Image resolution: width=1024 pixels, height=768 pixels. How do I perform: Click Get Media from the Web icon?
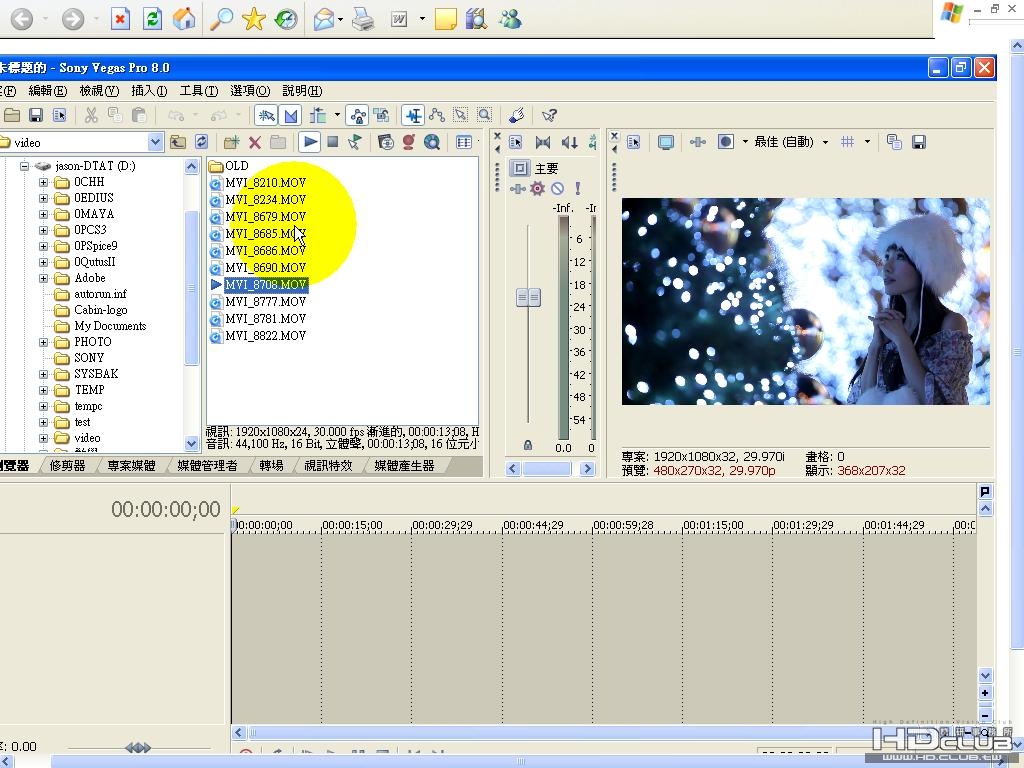(x=431, y=142)
